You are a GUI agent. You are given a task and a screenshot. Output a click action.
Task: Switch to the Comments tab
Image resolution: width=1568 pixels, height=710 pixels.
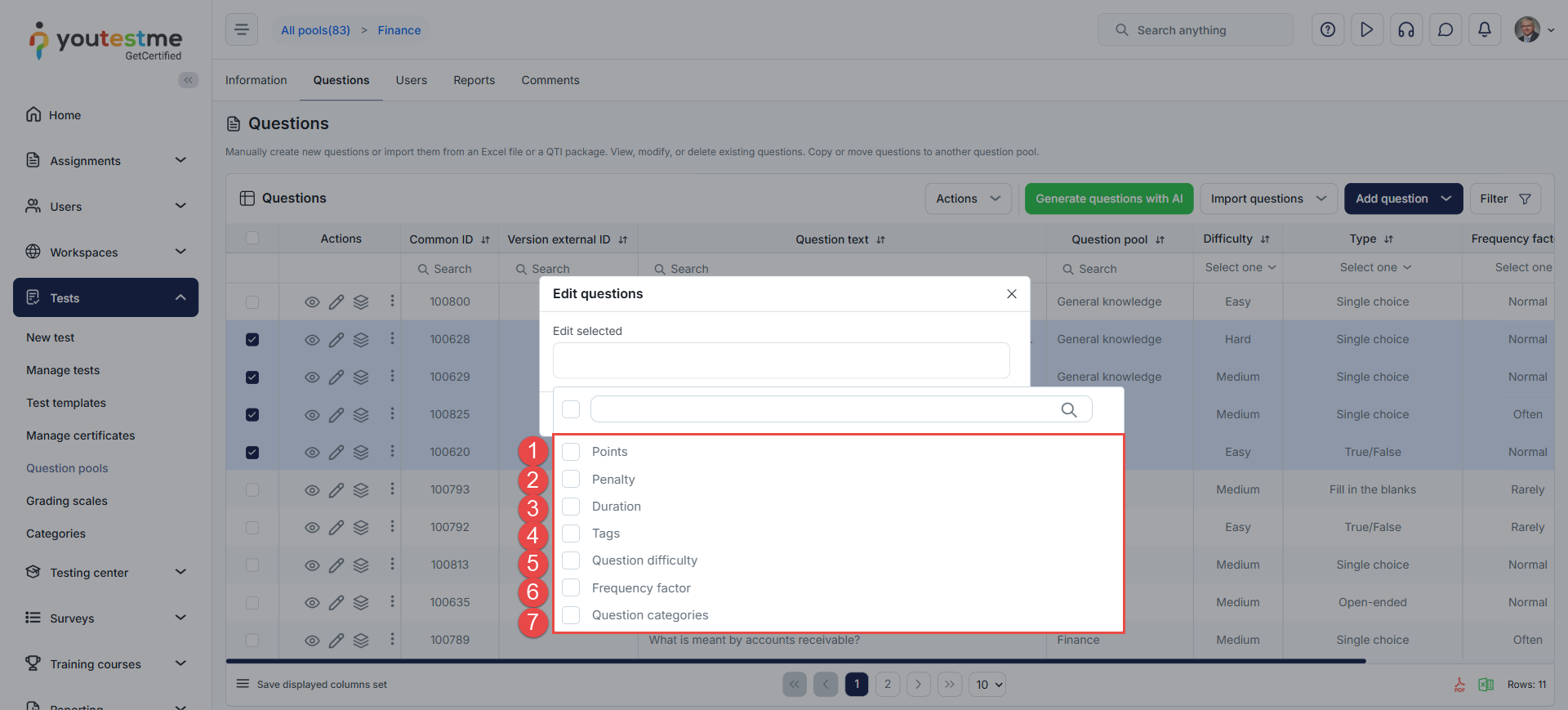click(x=550, y=80)
